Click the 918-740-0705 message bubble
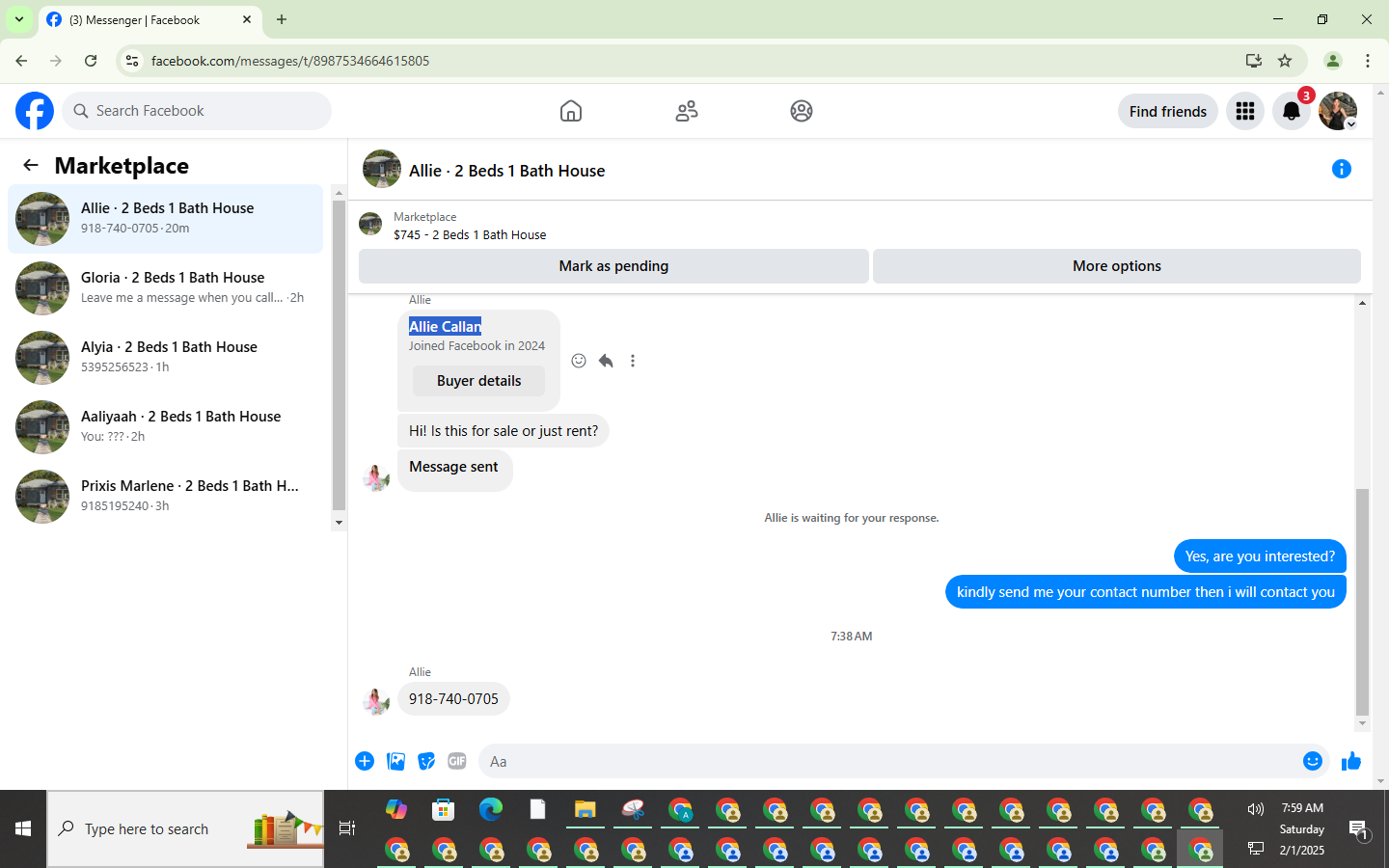The width and height of the screenshot is (1389, 868). click(x=453, y=699)
